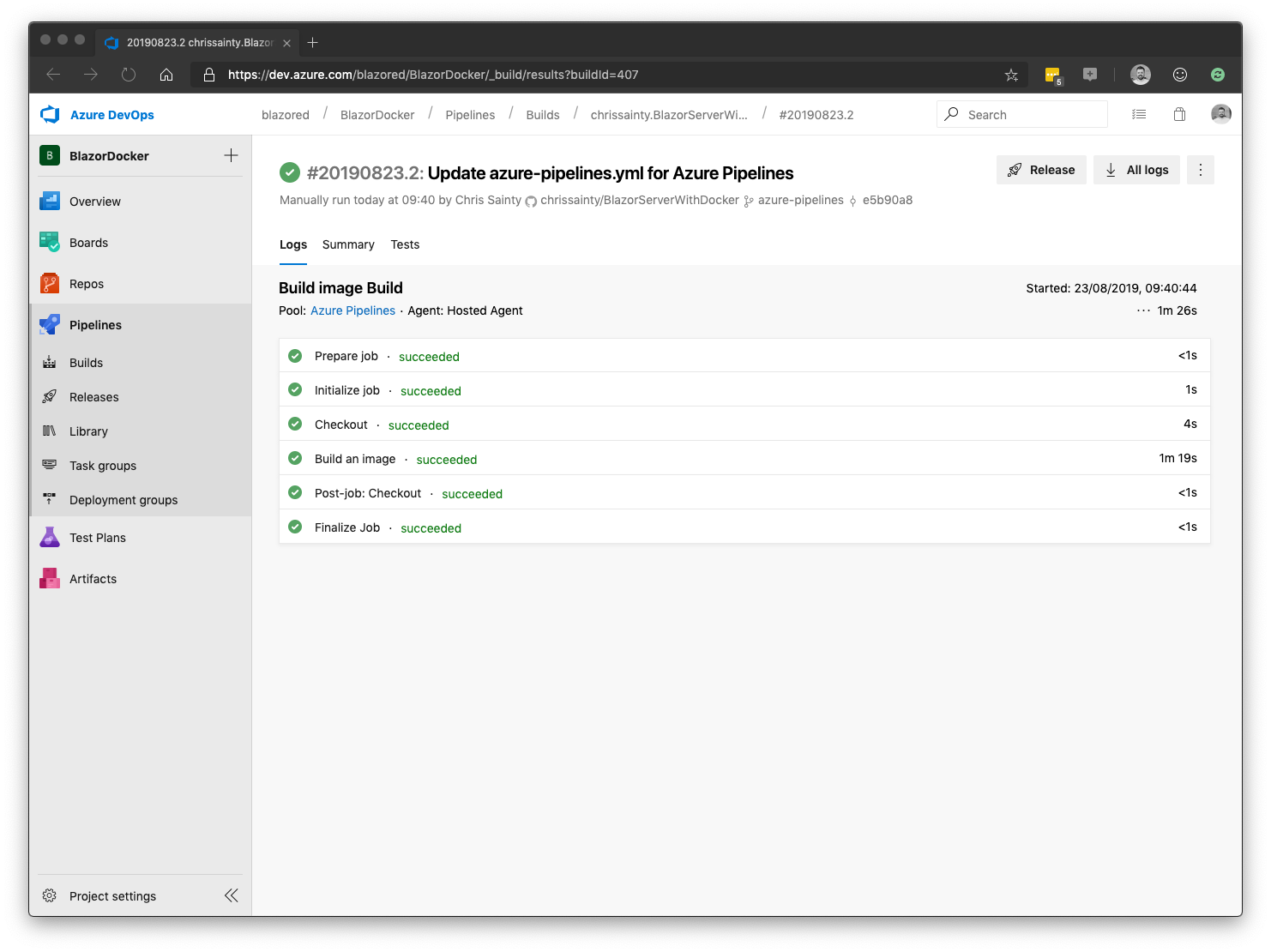Click the Azure Pipelines pool link

352,310
